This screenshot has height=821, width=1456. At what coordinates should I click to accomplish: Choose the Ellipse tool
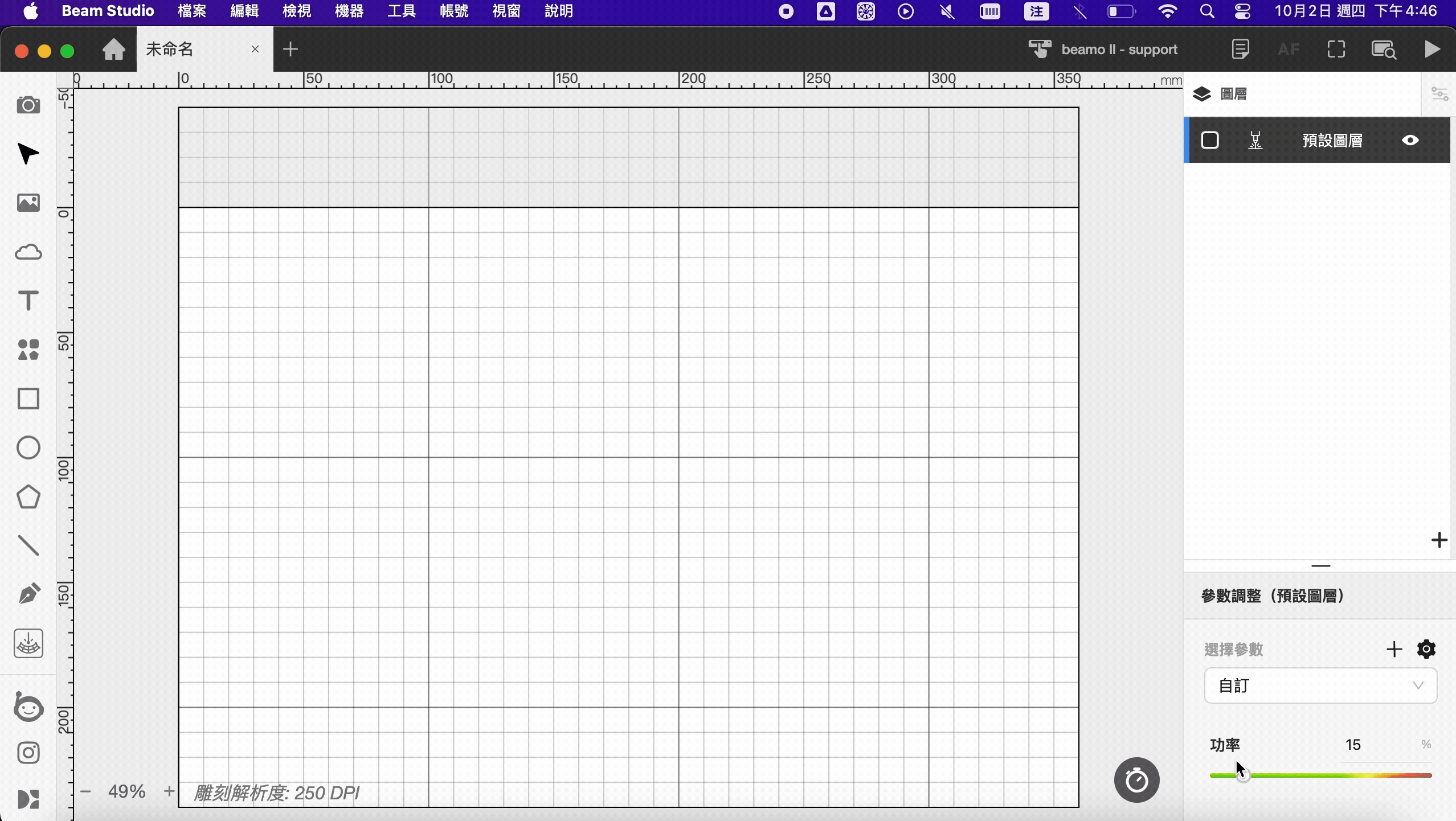[x=28, y=448]
